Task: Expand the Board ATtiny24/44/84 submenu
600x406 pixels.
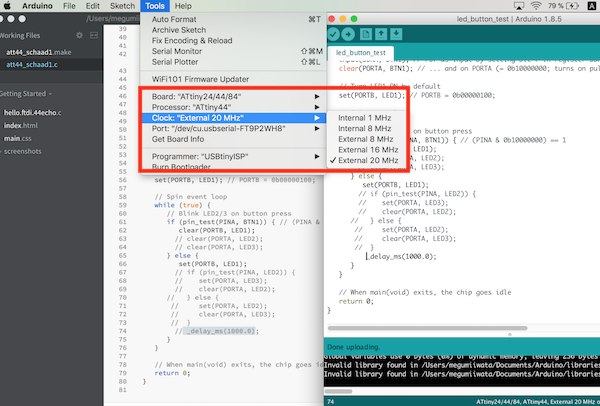Action: [233, 96]
